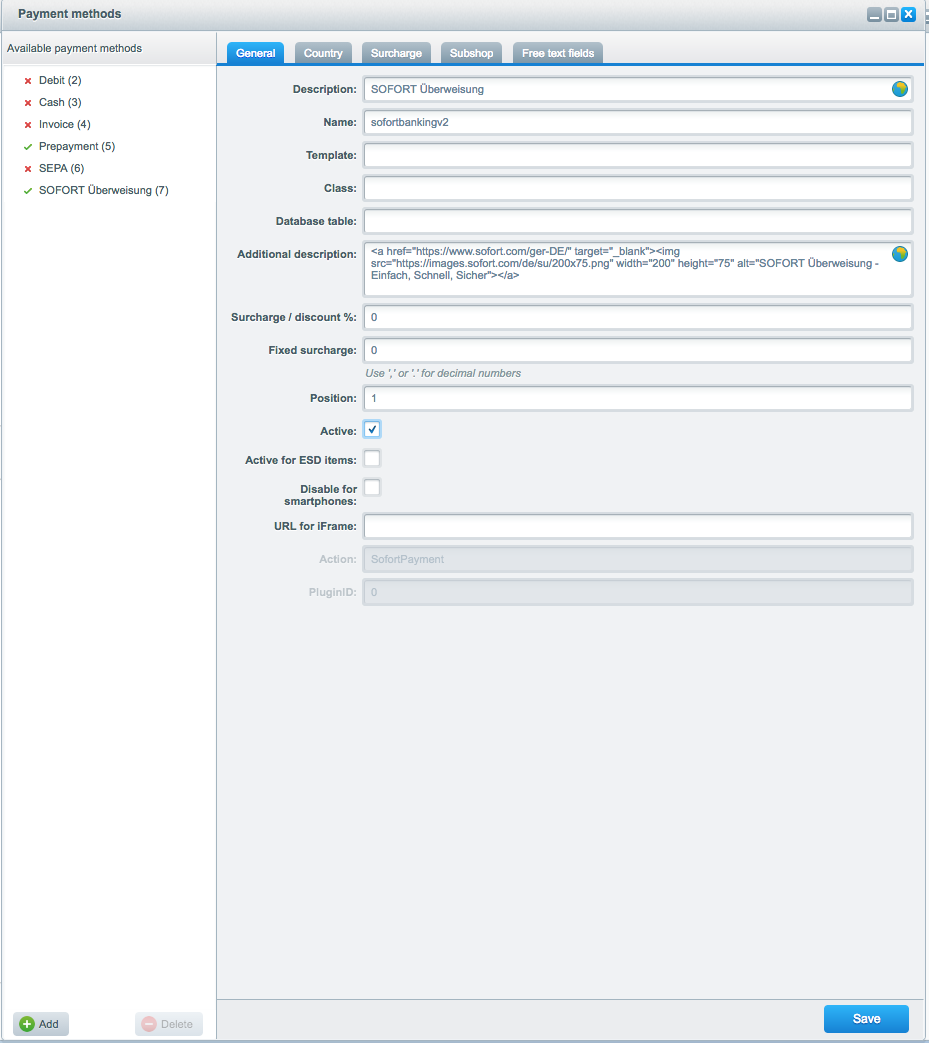
Task: Select SOFORT Überweisung in the payment list
Action: [103, 190]
